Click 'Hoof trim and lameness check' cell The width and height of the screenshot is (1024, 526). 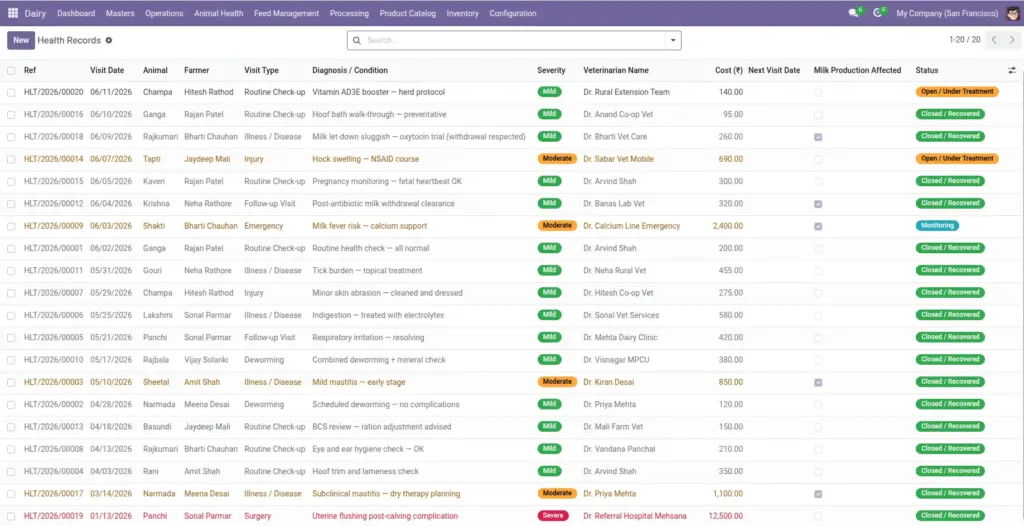[x=366, y=472]
